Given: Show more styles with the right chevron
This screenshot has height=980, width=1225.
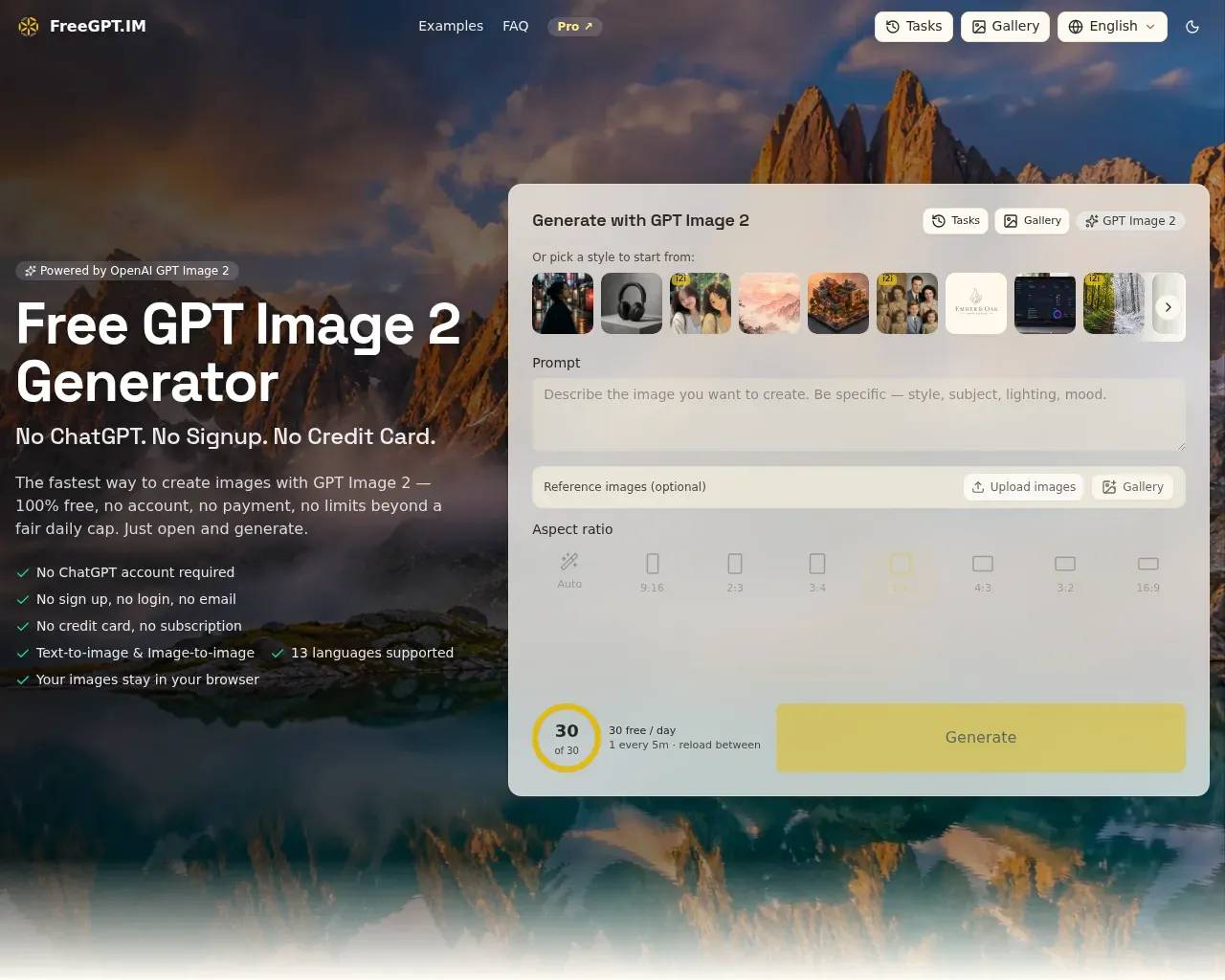Looking at the screenshot, I should point(1168,307).
